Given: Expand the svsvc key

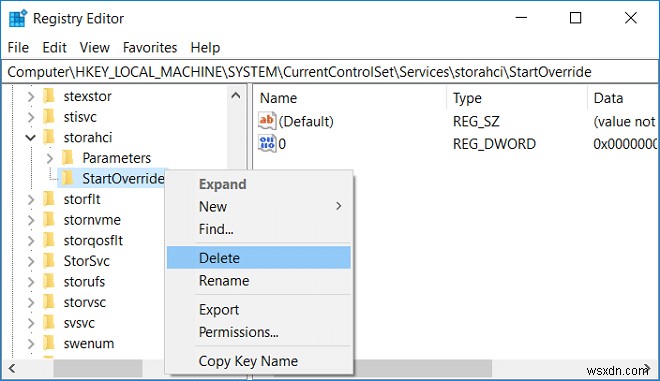Looking at the screenshot, I should click(31, 323).
